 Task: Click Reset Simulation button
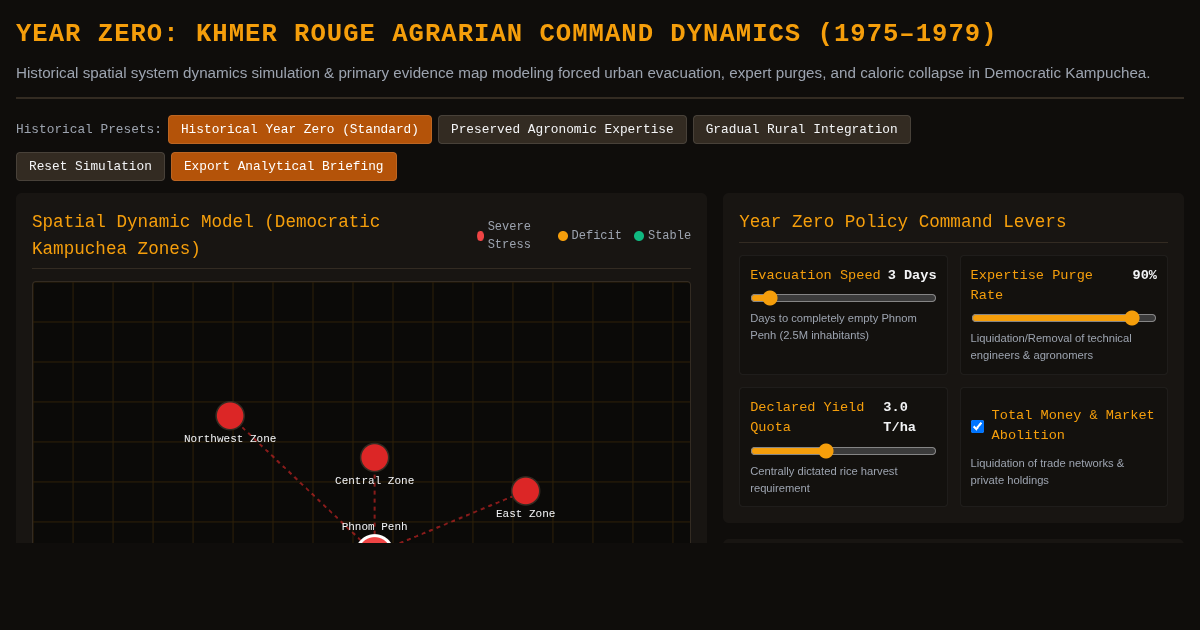click(90, 166)
